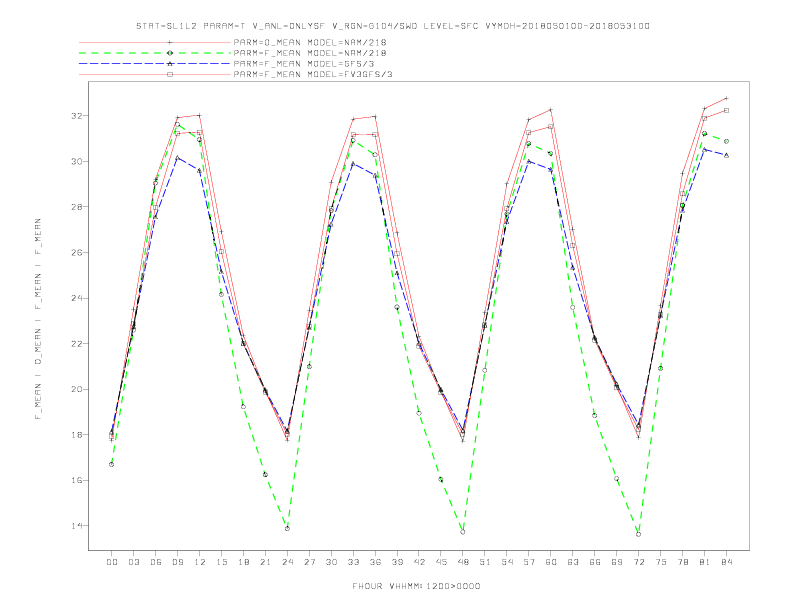Click x-axis forecast hour label 21
This screenshot has height=612, width=792.
(265, 562)
